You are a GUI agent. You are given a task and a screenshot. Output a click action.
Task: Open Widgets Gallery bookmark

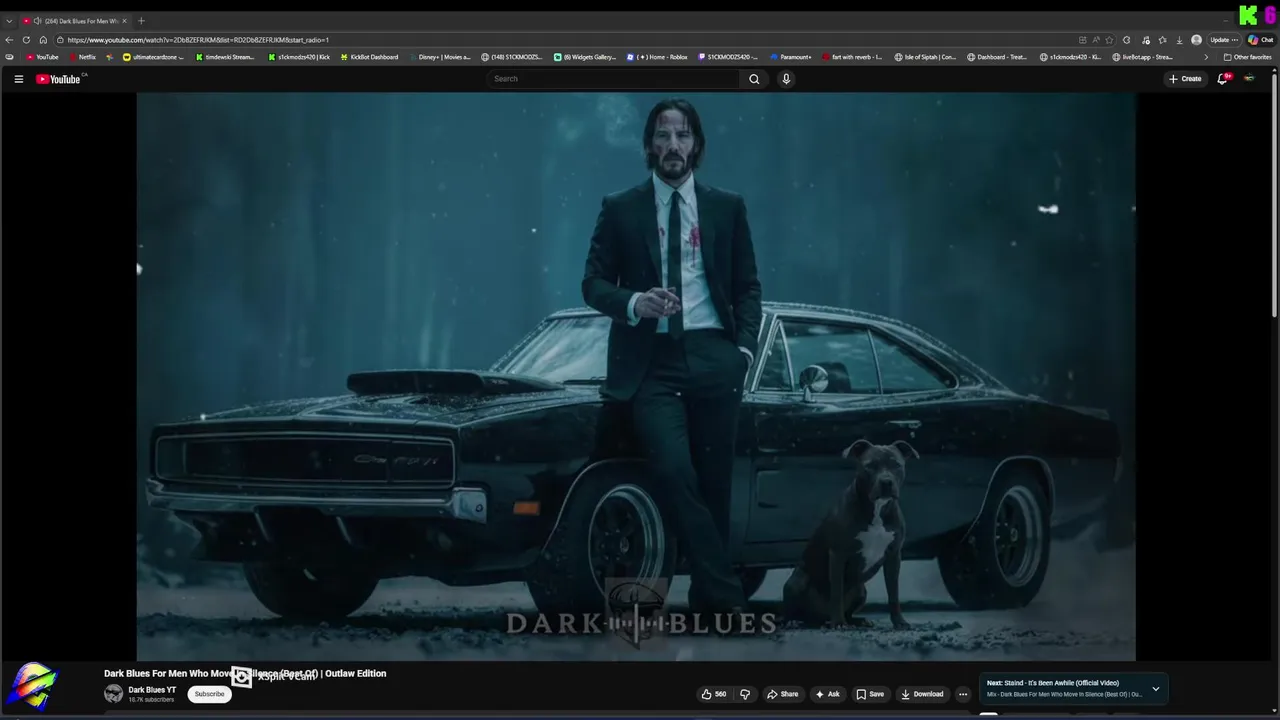pyautogui.click(x=585, y=57)
